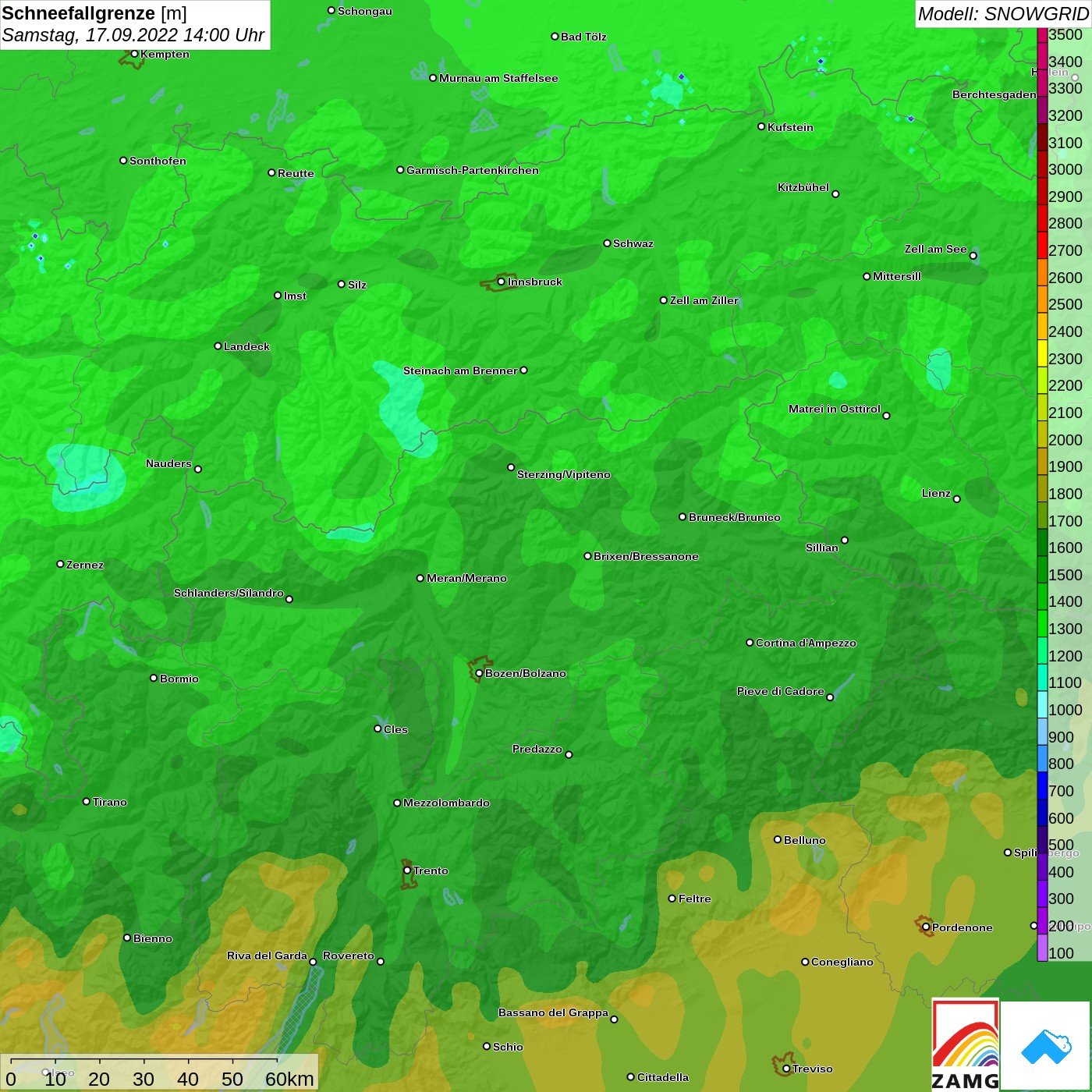Click the 100 m purple legend swatch
The image size is (1092, 1092).
(x=1042, y=948)
